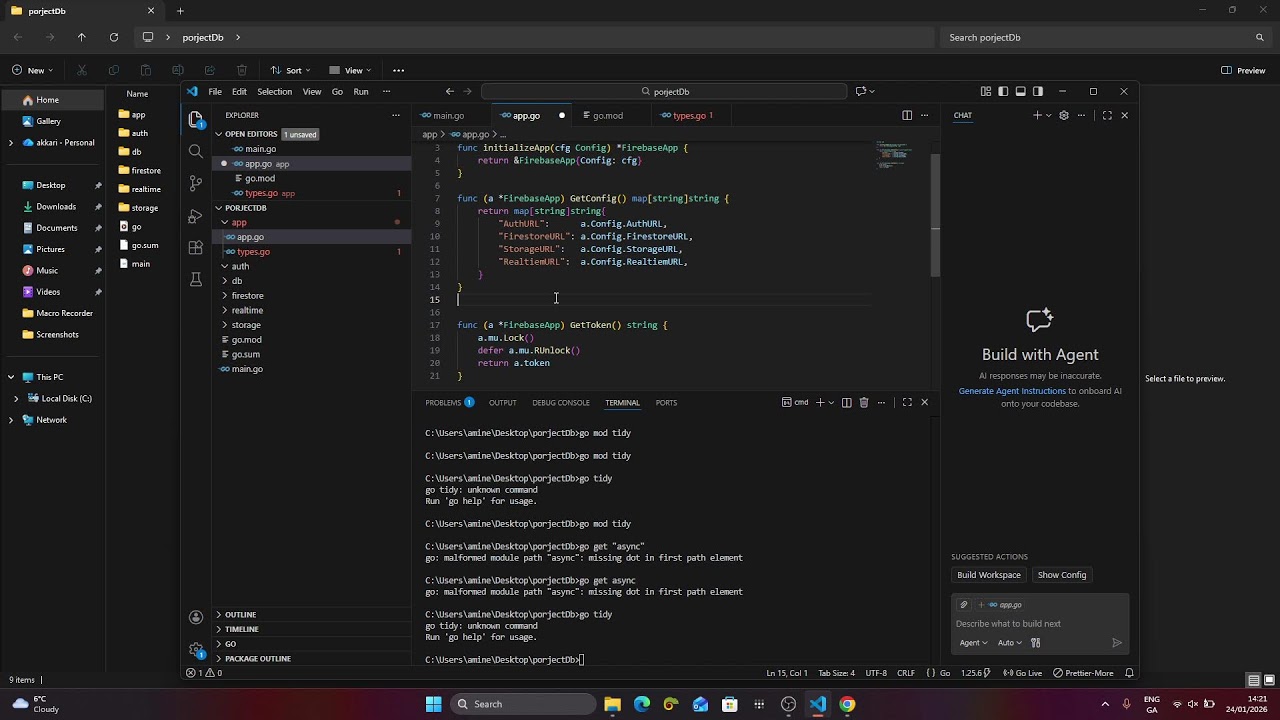Click the editor vertical scrollbar

tap(935, 216)
